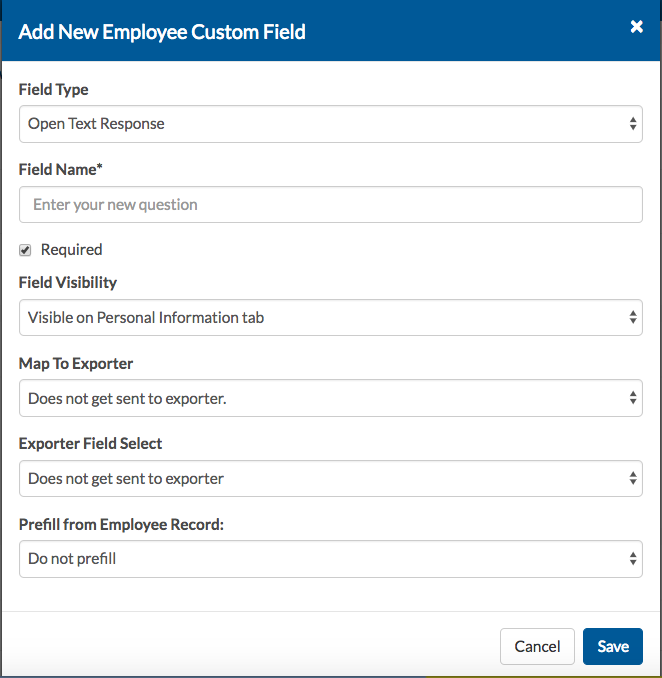Click the Cancel button
This screenshot has height=678, width=662.
pos(537,646)
